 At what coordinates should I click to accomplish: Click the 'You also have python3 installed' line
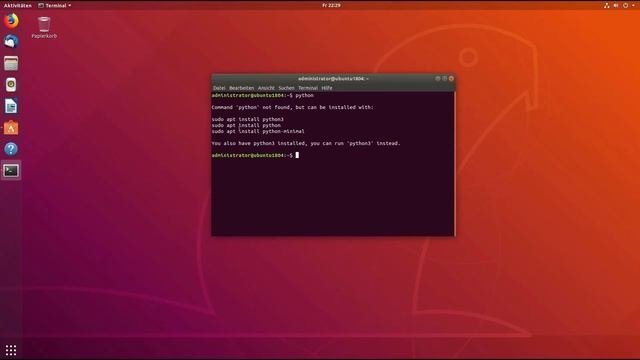[x=306, y=143]
